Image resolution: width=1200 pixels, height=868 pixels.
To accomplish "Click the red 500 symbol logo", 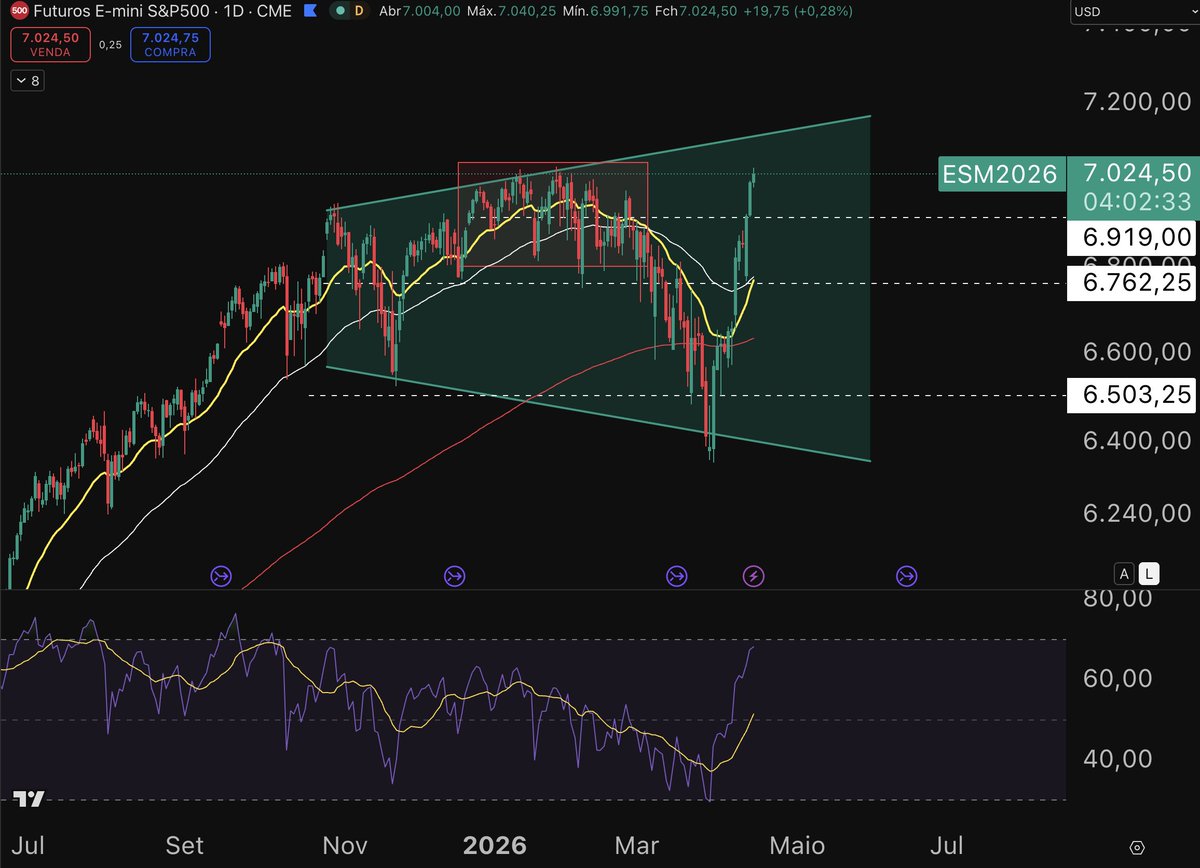I will 19,11.
